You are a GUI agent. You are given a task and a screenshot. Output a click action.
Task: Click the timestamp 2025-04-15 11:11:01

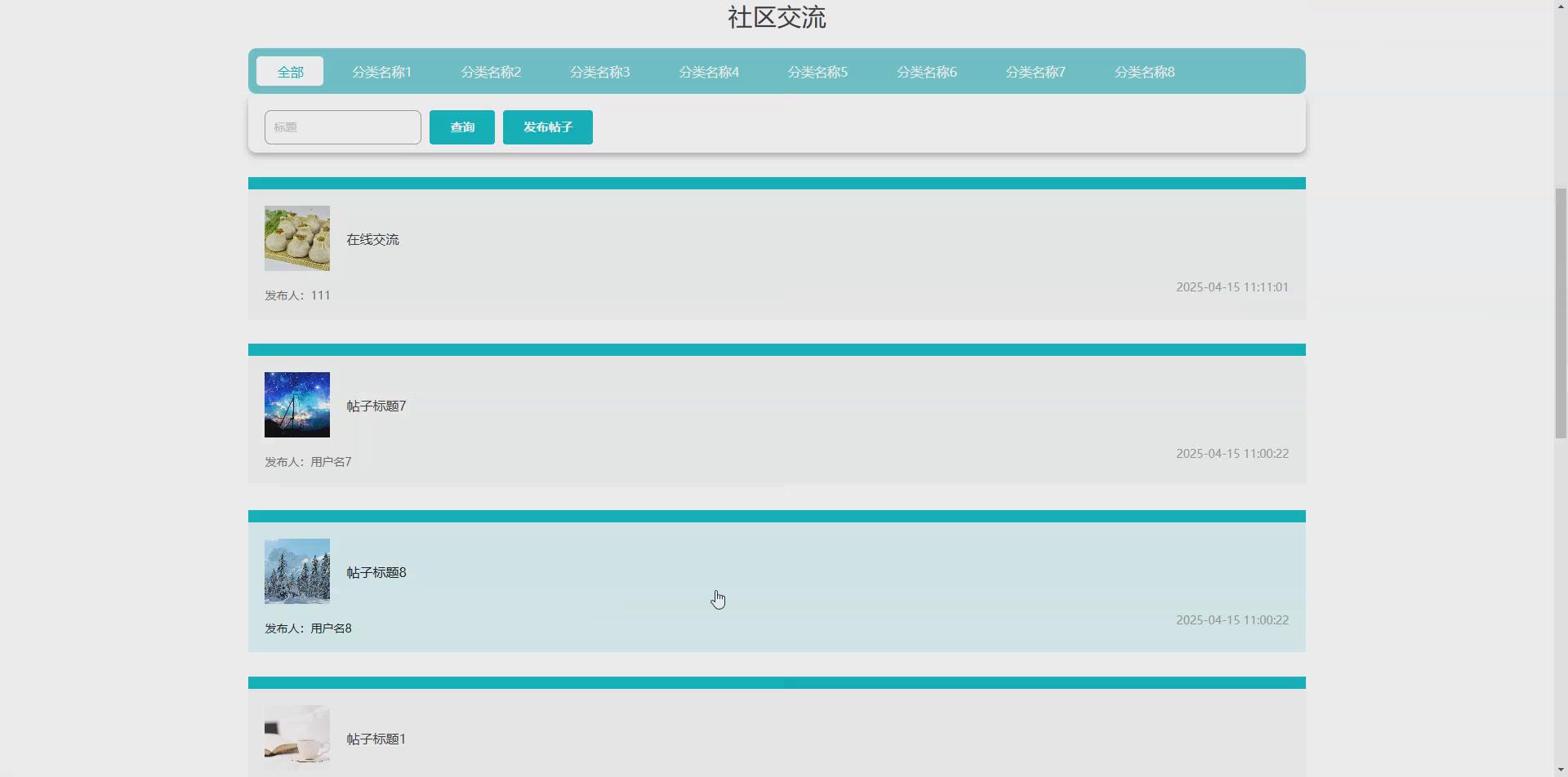click(x=1232, y=287)
